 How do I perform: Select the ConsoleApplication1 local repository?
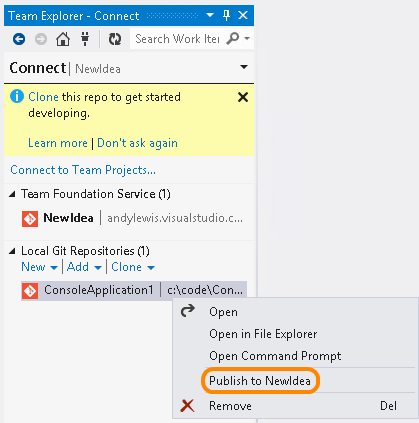134,291
